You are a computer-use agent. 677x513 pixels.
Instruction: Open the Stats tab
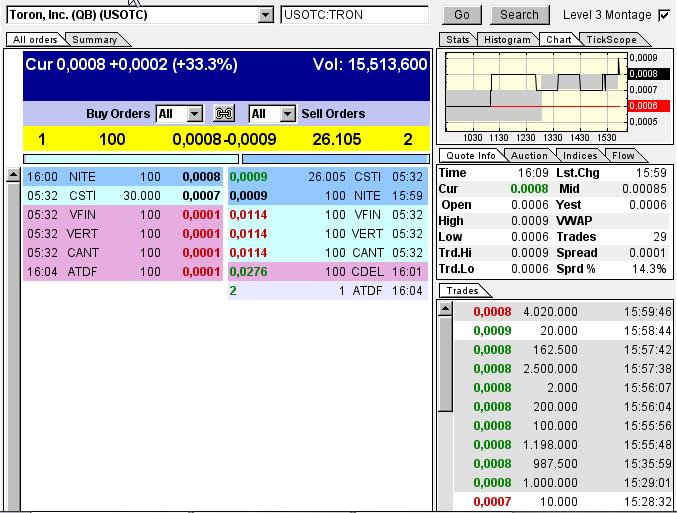(458, 40)
